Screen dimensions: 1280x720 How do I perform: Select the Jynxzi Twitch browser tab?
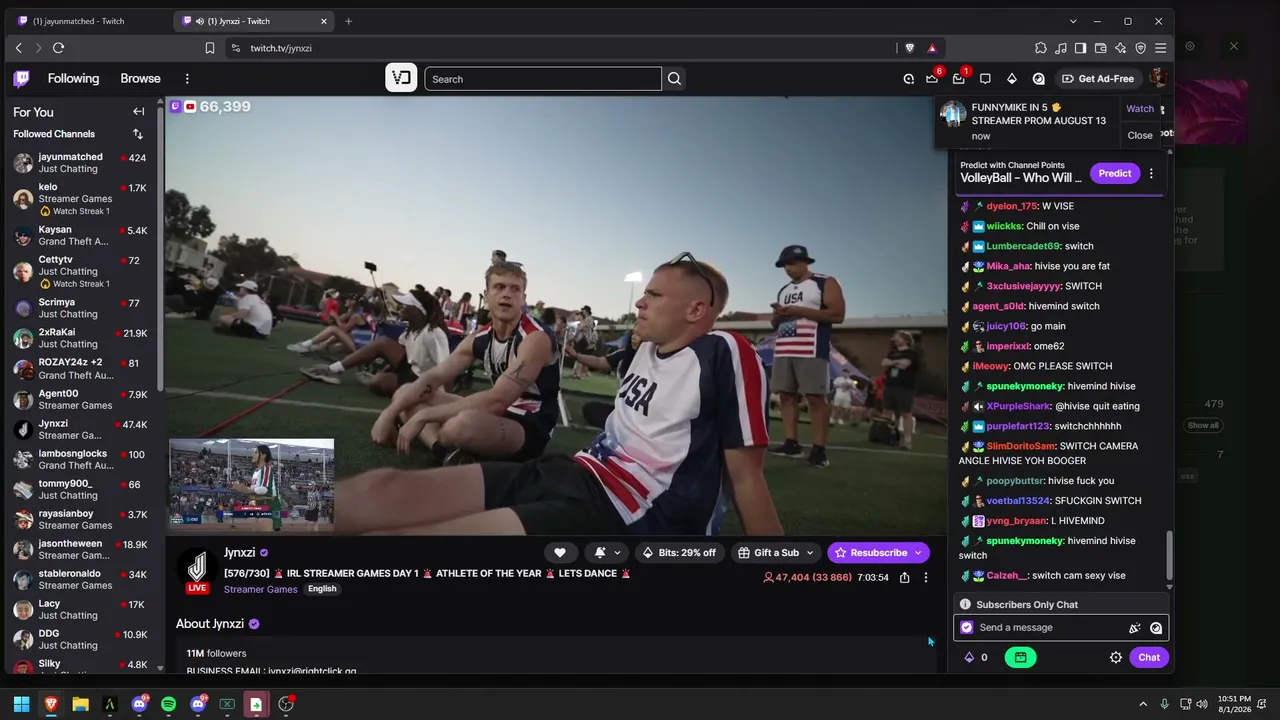255,21
